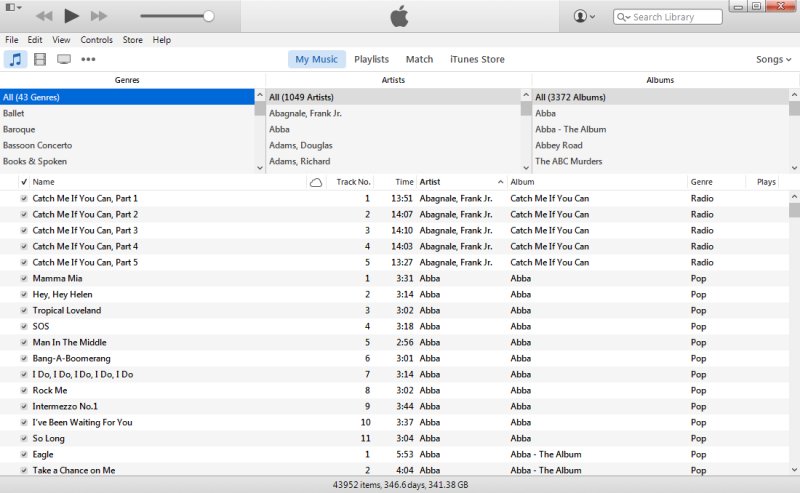The image size is (800, 493).
Task: Uncheck Catch Me If You Can, Part 1
Action: tap(24, 199)
